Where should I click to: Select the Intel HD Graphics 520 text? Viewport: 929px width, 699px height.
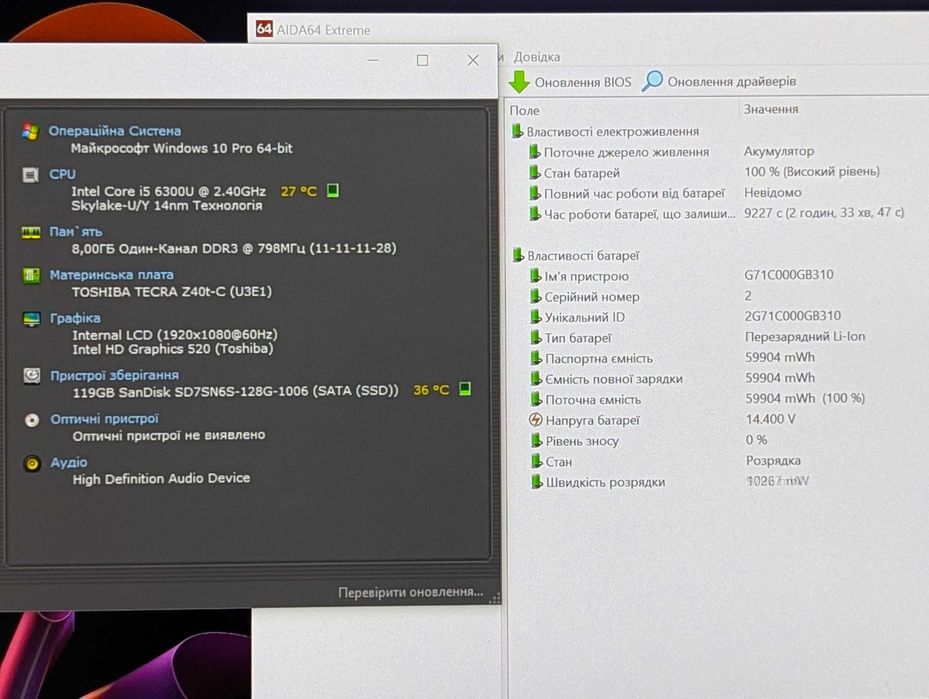[x=173, y=349]
